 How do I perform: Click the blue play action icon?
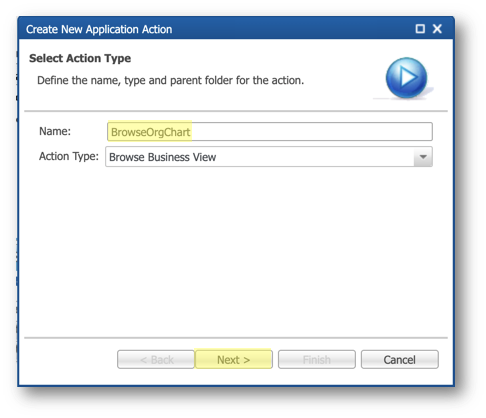tap(406, 78)
